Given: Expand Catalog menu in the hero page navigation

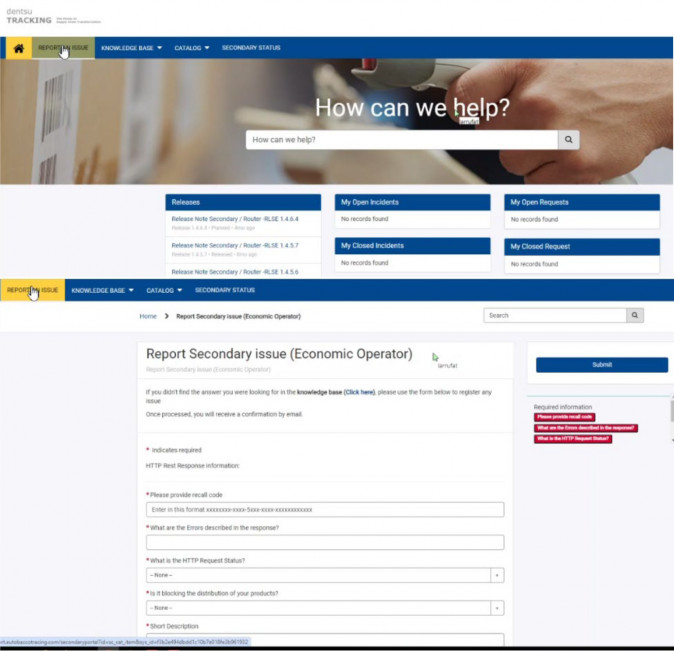Looking at the screenshot, I should point(191,48).
